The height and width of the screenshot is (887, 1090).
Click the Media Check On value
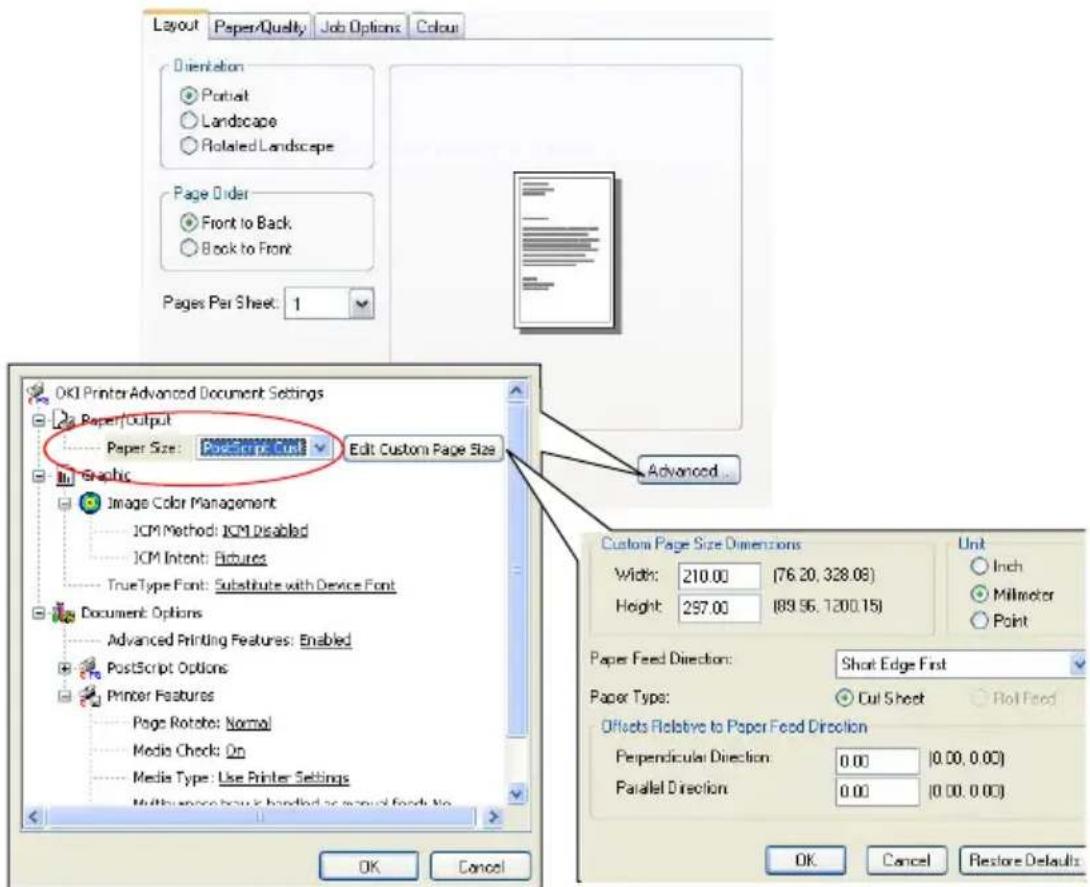tap(235, 751)
